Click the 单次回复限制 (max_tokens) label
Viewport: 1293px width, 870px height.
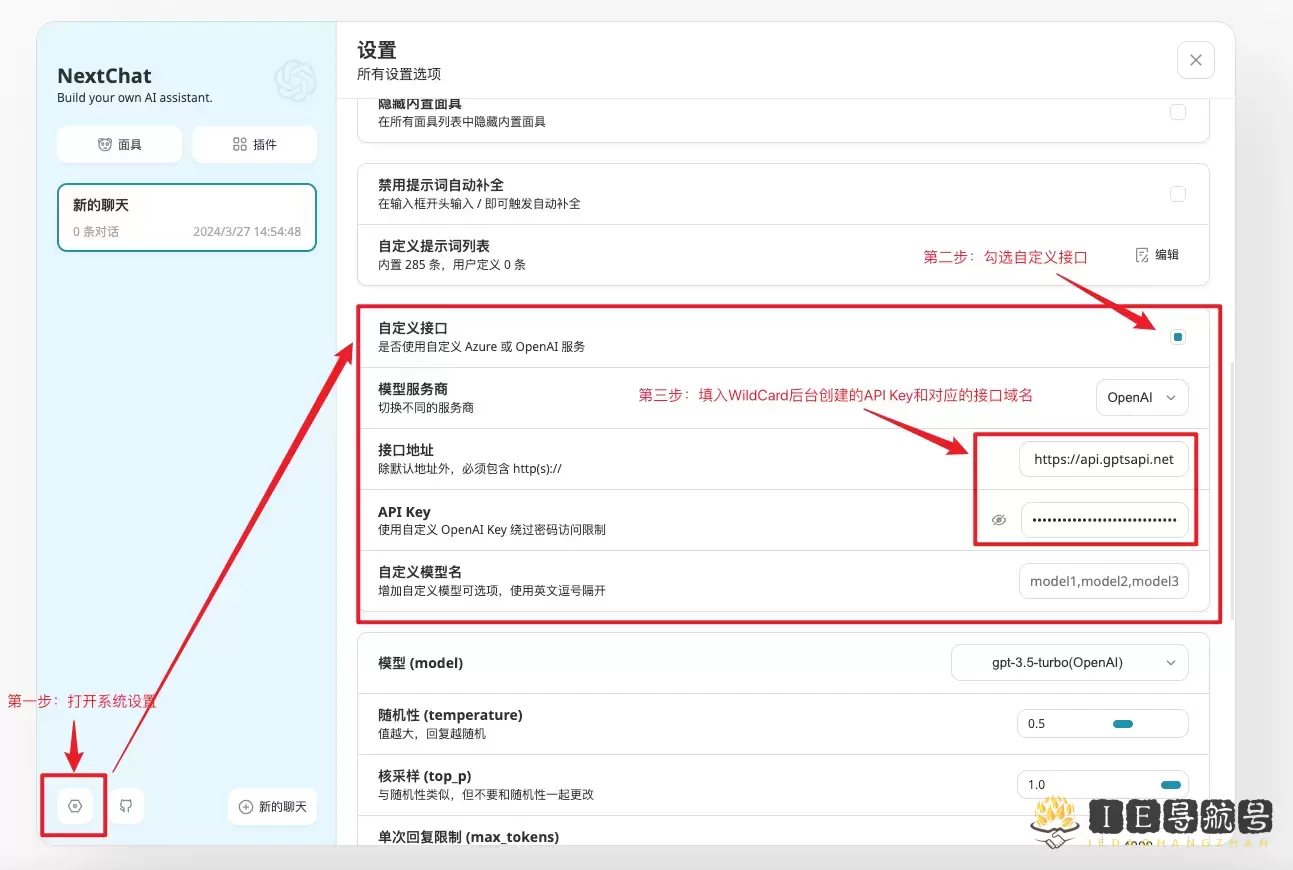point(468,836)
